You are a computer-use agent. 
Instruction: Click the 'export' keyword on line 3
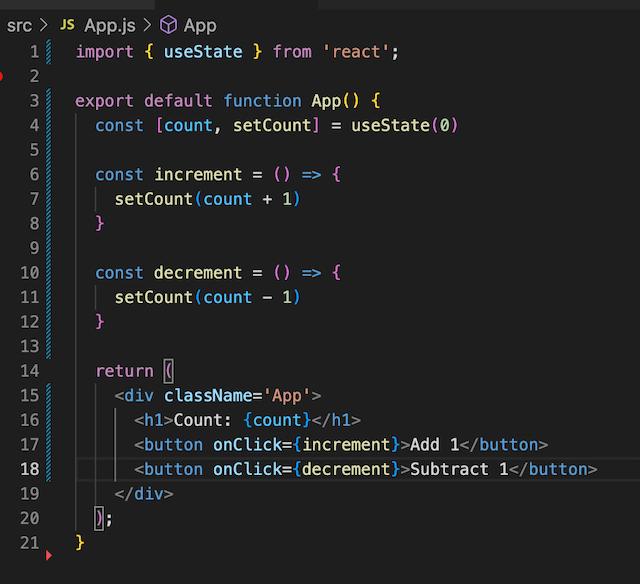tap(104, 101)
